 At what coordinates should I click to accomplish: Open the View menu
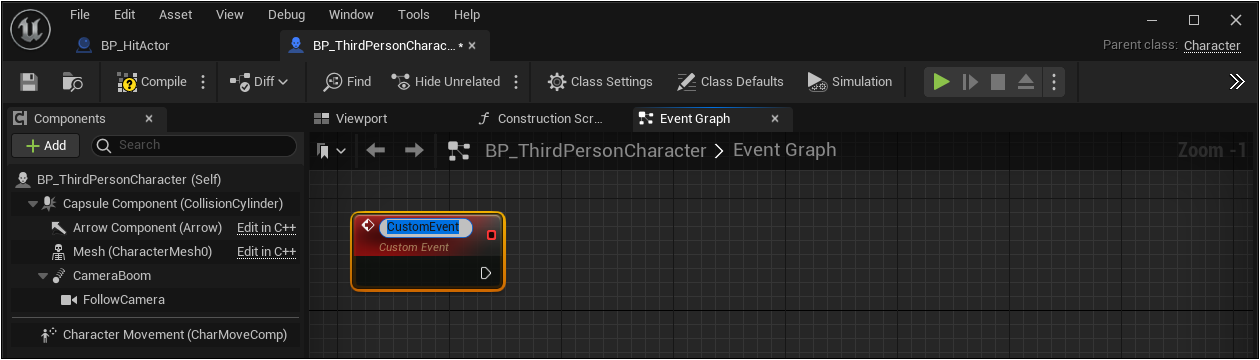click(x=230, y=15)
